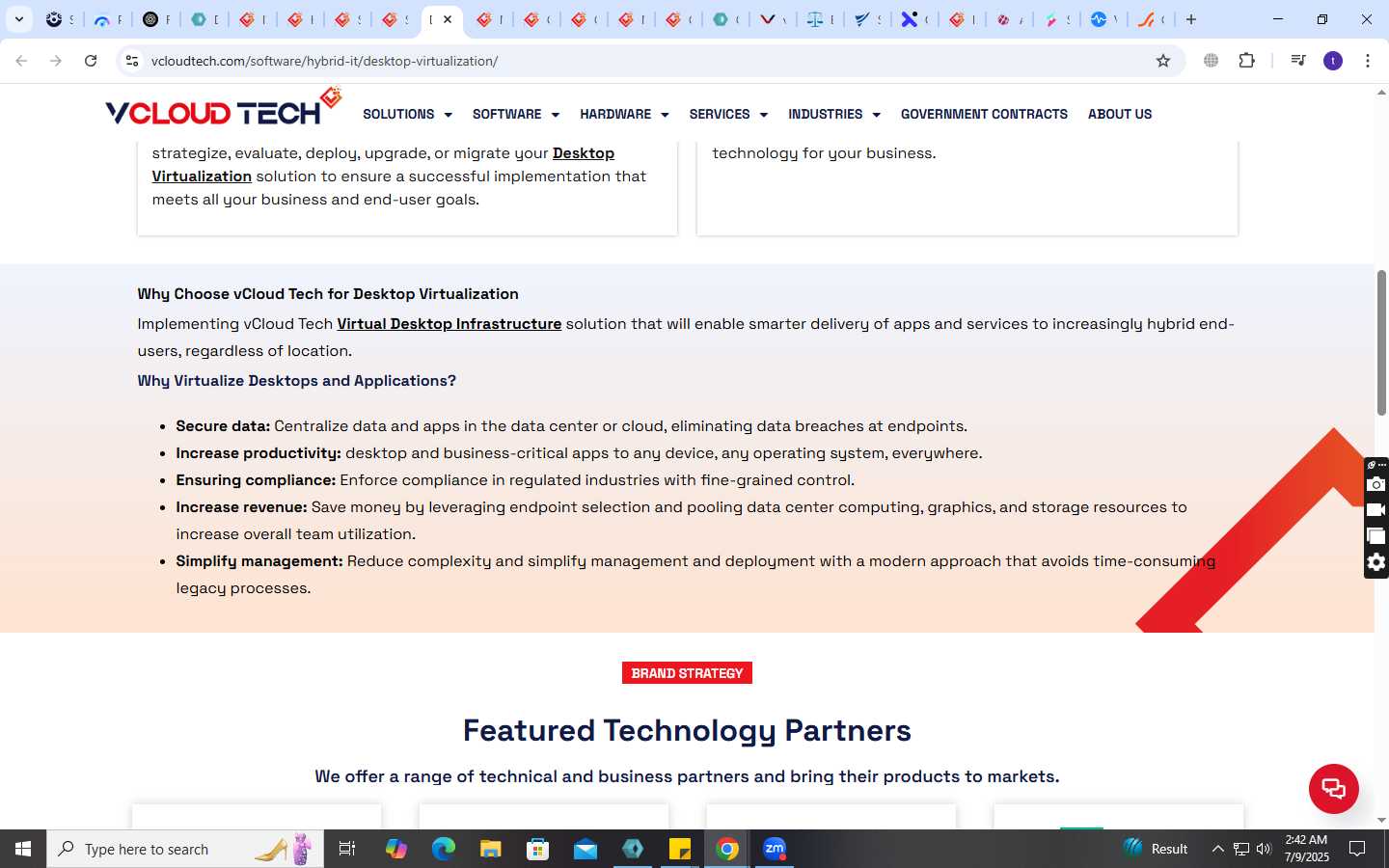Screen dimensions: 1389x868
Task: Click the 'Secure data:' bullet label
Action: (x=223, y=426)
